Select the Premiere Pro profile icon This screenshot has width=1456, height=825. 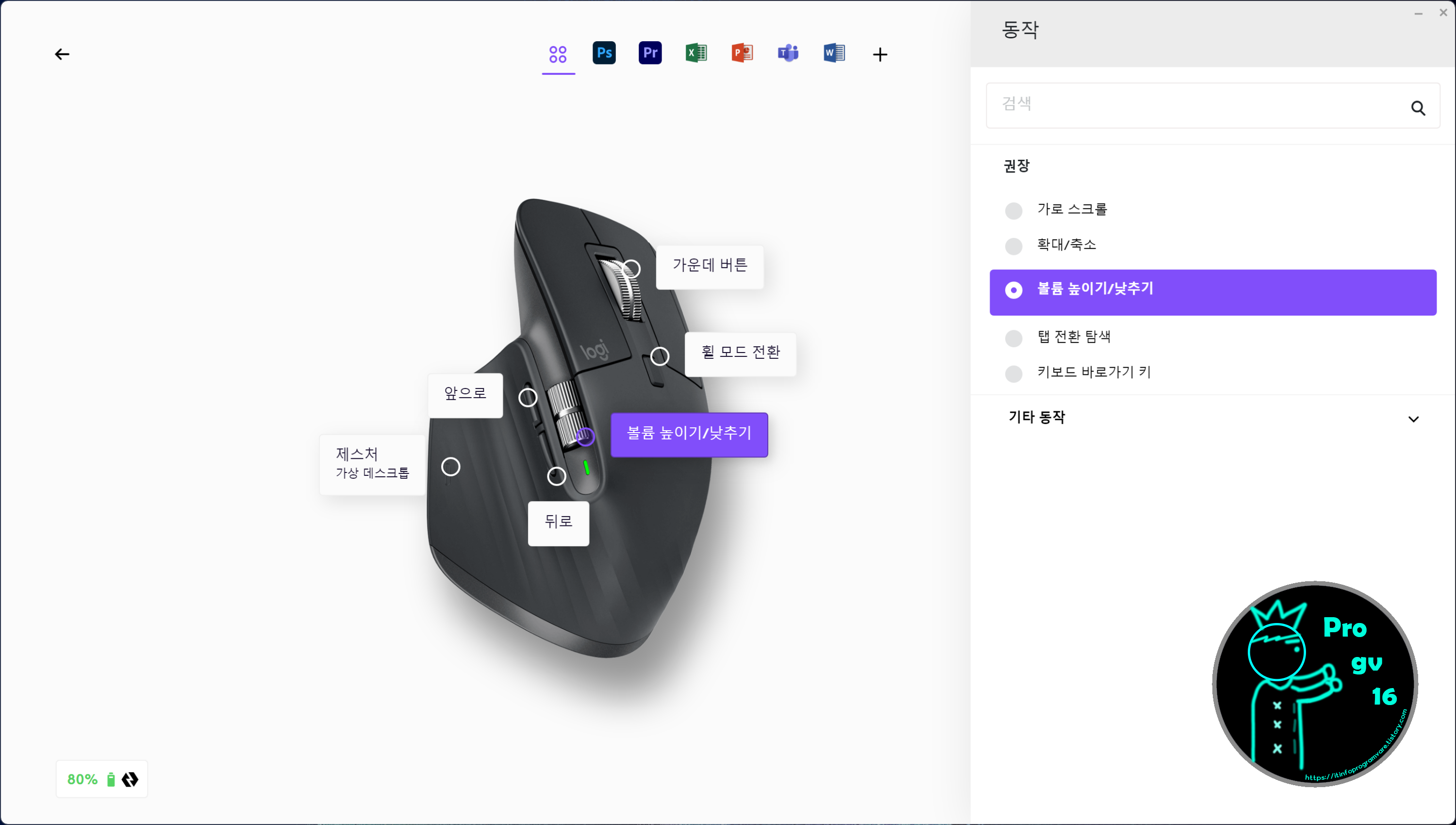click(649, 53)
